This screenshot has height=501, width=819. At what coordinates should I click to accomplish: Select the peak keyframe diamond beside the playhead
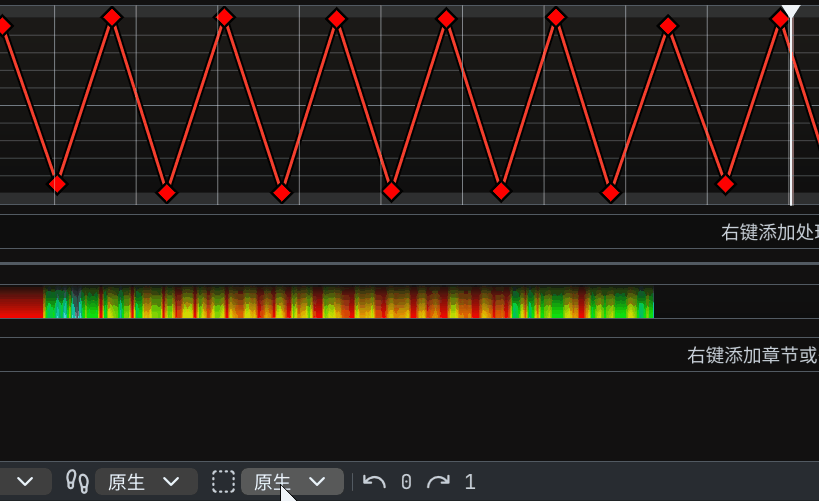coord(780,19)
